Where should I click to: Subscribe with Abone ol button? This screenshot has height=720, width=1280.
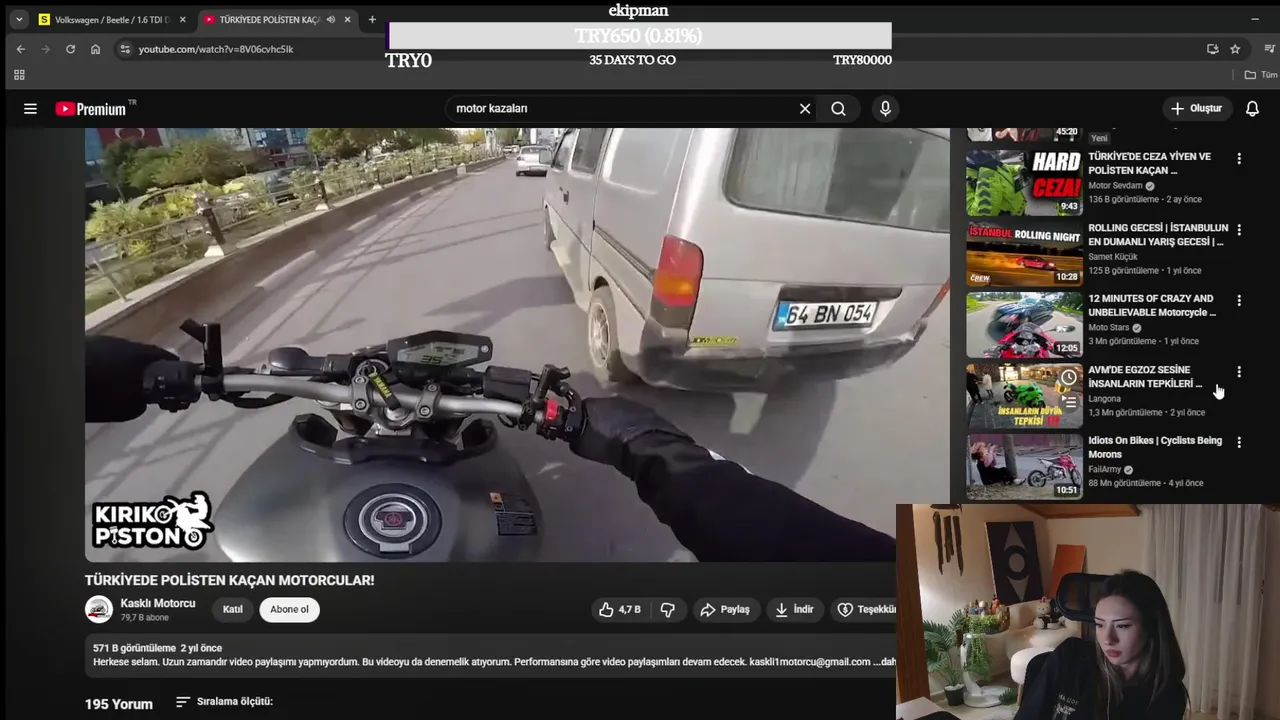(x=289, y=609)
